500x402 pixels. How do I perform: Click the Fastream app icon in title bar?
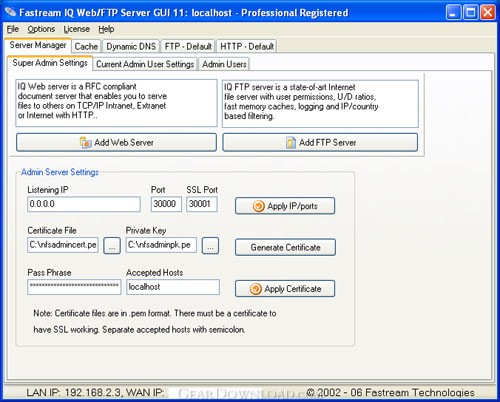(x=10, y=12)
